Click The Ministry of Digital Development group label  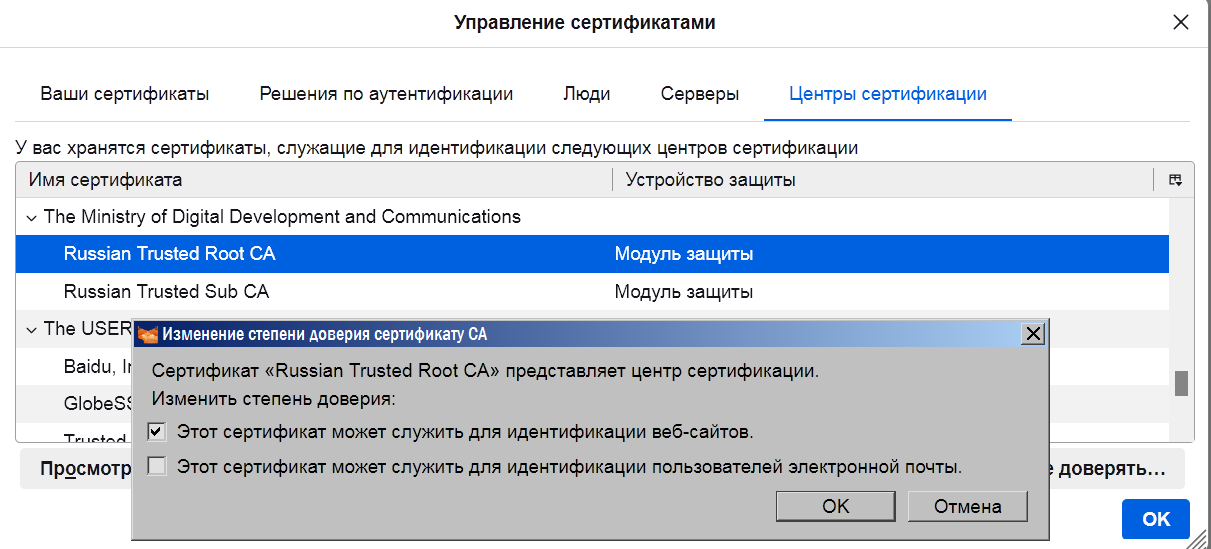pos(282,216)
